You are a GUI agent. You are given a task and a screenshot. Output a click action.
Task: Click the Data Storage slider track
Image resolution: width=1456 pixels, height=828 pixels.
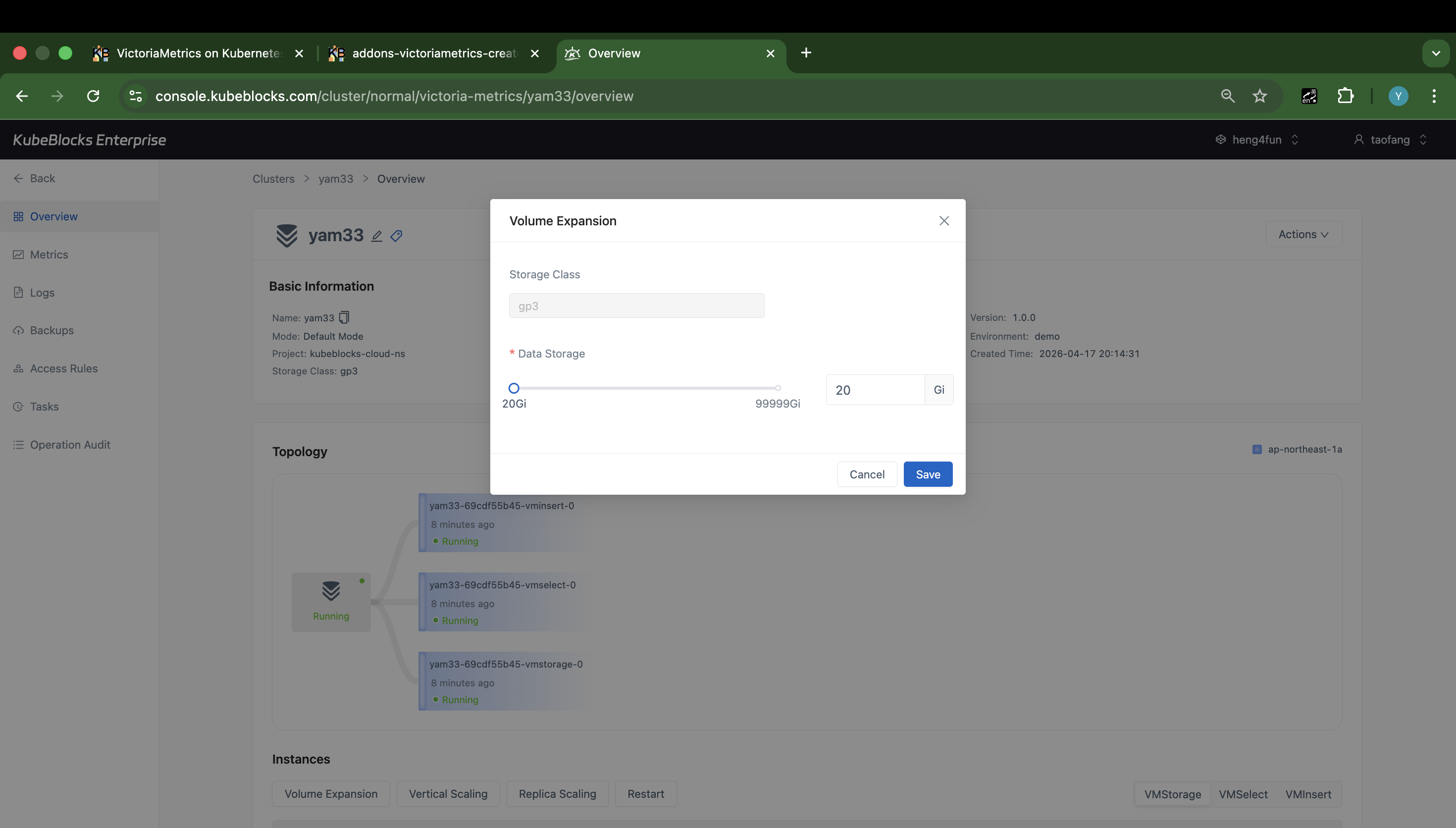pyautogui.click(x=646, y=388)
